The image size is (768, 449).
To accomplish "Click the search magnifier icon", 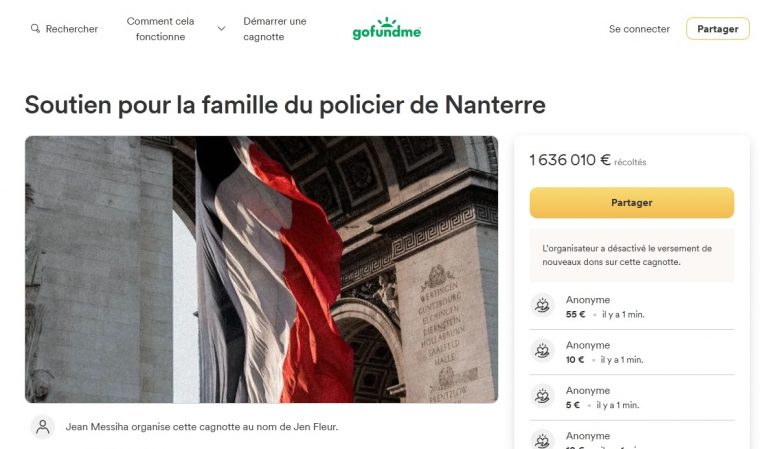I will (x=35, y=28).
